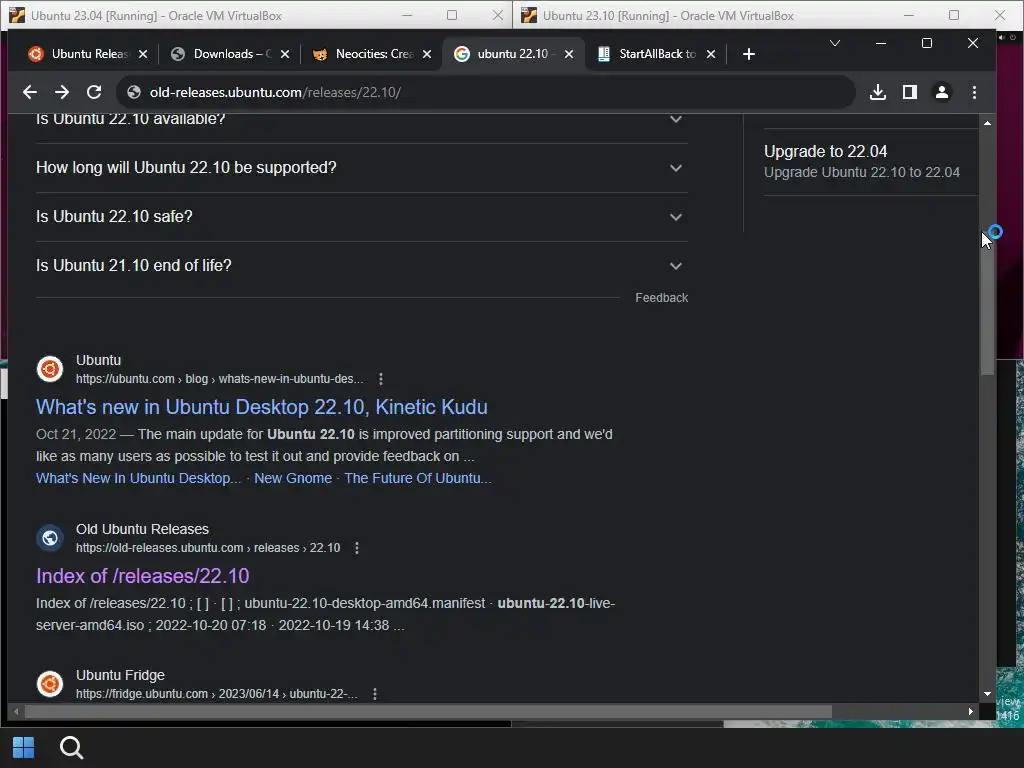The height and width of the screenshot is (768, 1024).
Task: Click the horizontal page scrollbar thumb
Action: 428,711
